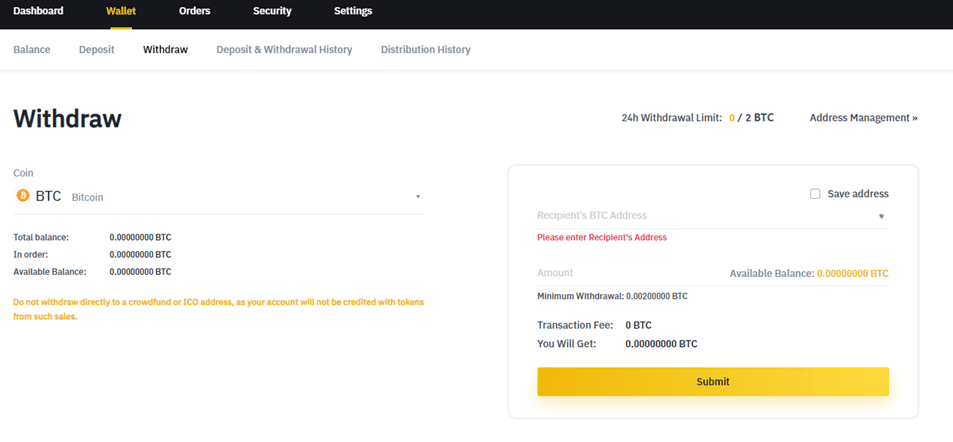Go to the Dashboard menu
This screenshot has height=442, width=953.
(x=38, y=11)
